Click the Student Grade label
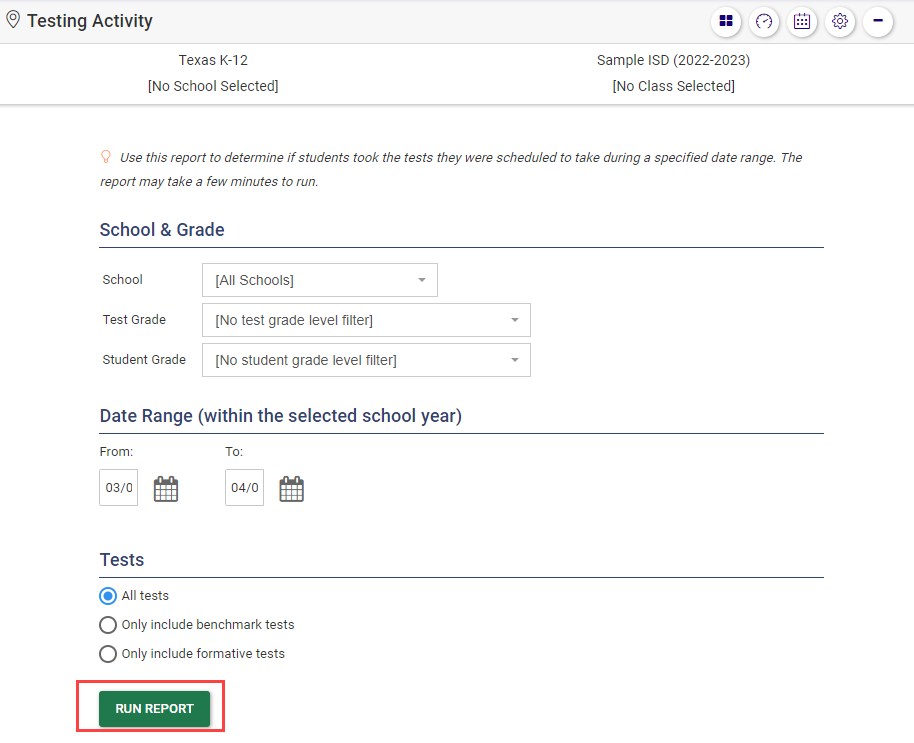This screenshot has height=743, width=914. pos(144,360)
